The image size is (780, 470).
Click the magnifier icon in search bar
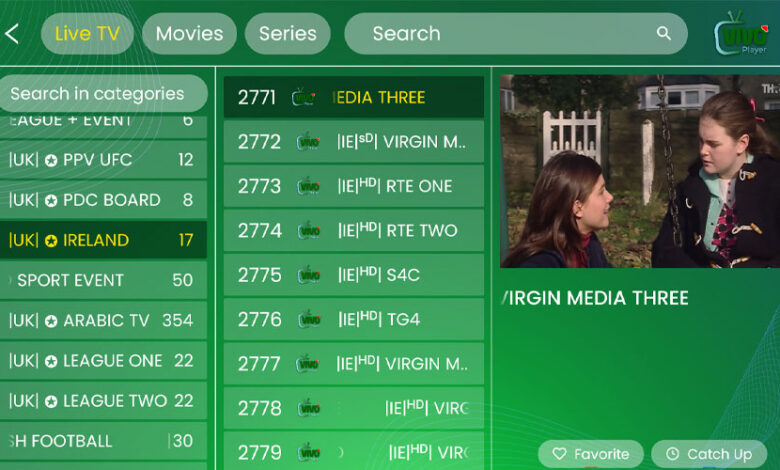coord(663,34)
